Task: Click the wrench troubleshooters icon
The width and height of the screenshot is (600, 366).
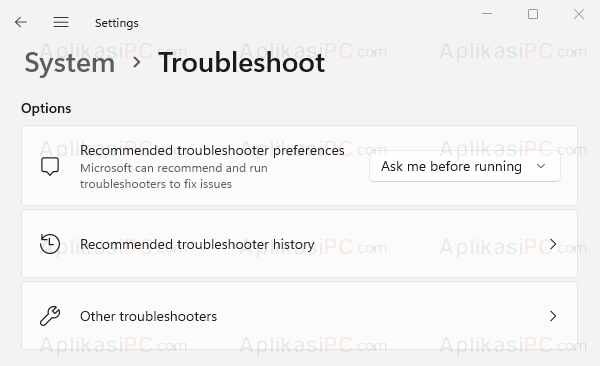Action: point(50,316)
